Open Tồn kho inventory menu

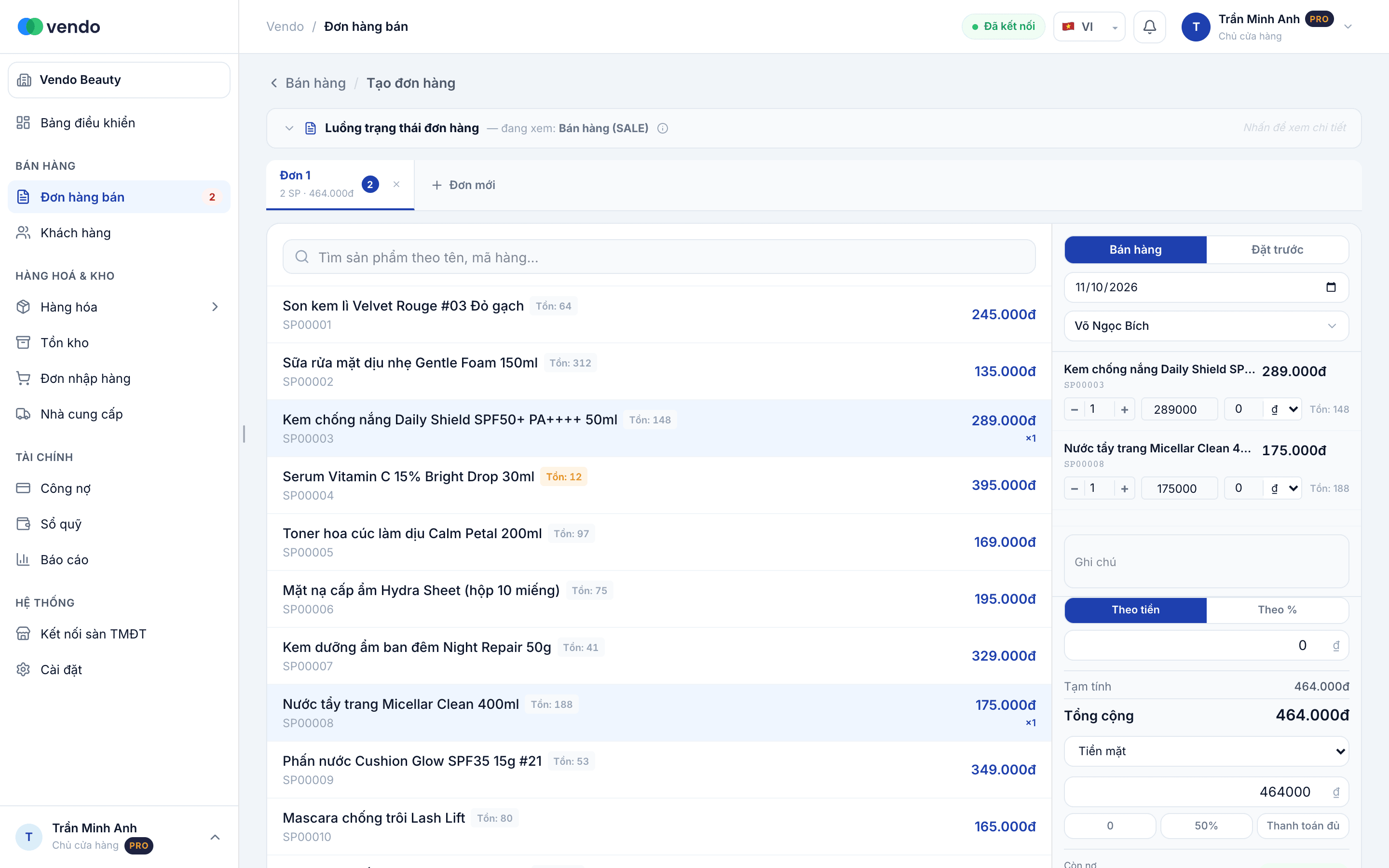pyautogui.click(x=120, y=343)
